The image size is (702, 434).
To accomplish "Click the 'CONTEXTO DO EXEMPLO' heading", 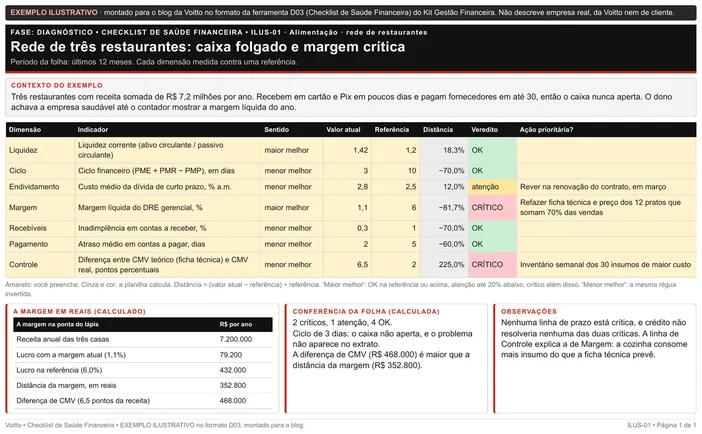I will (x=57, y=85).
